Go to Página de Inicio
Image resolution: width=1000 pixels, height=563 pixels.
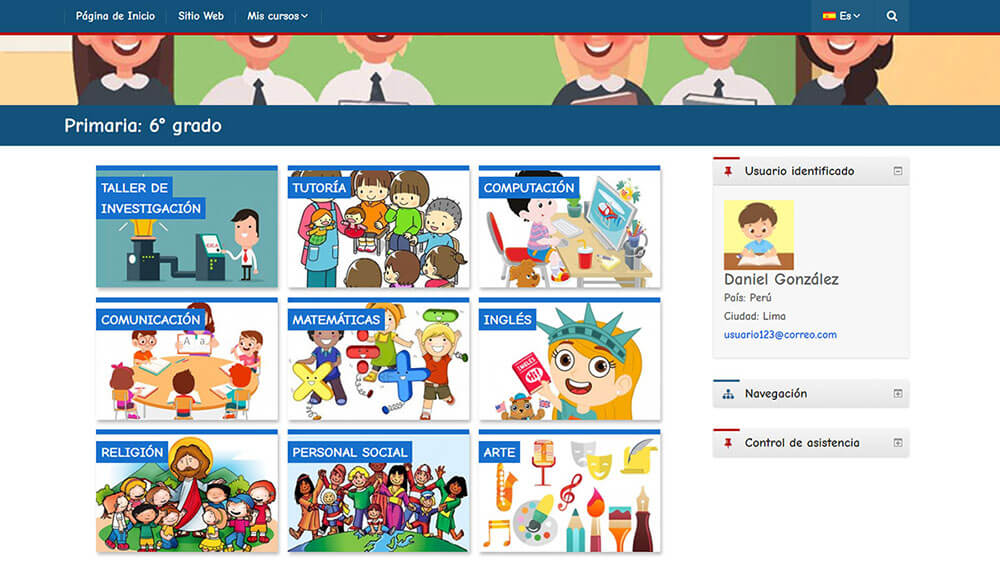coord(115,16)
